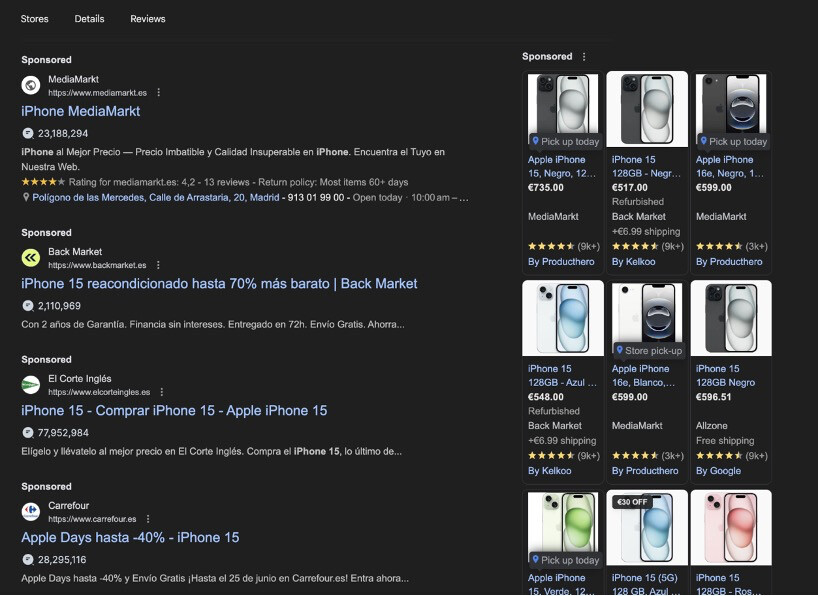
Task: Click the Back Market logo icon
Action: [x=31, y=258]
